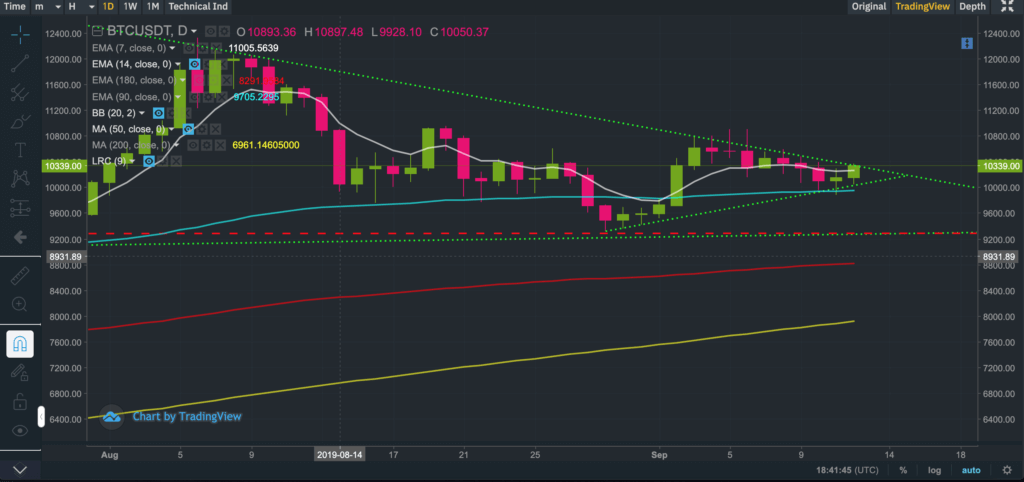The image size is (1024, 482).
Task: Select the crosshair cursor tool
Action: click(20, 34)
